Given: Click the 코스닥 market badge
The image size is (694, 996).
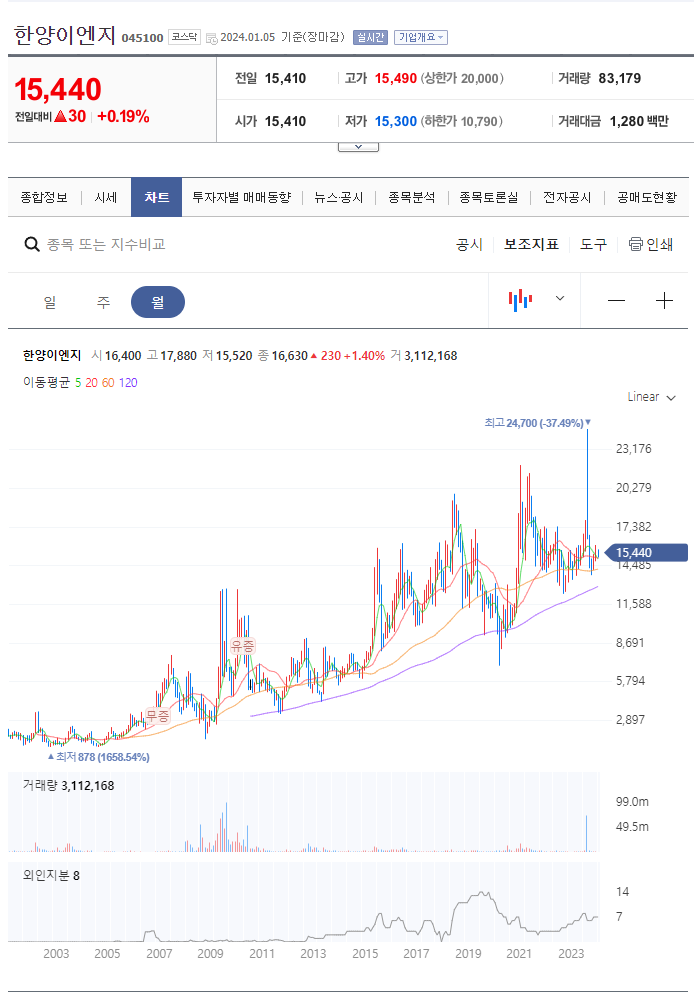Looking at the screenshot, I should point(184,37).
